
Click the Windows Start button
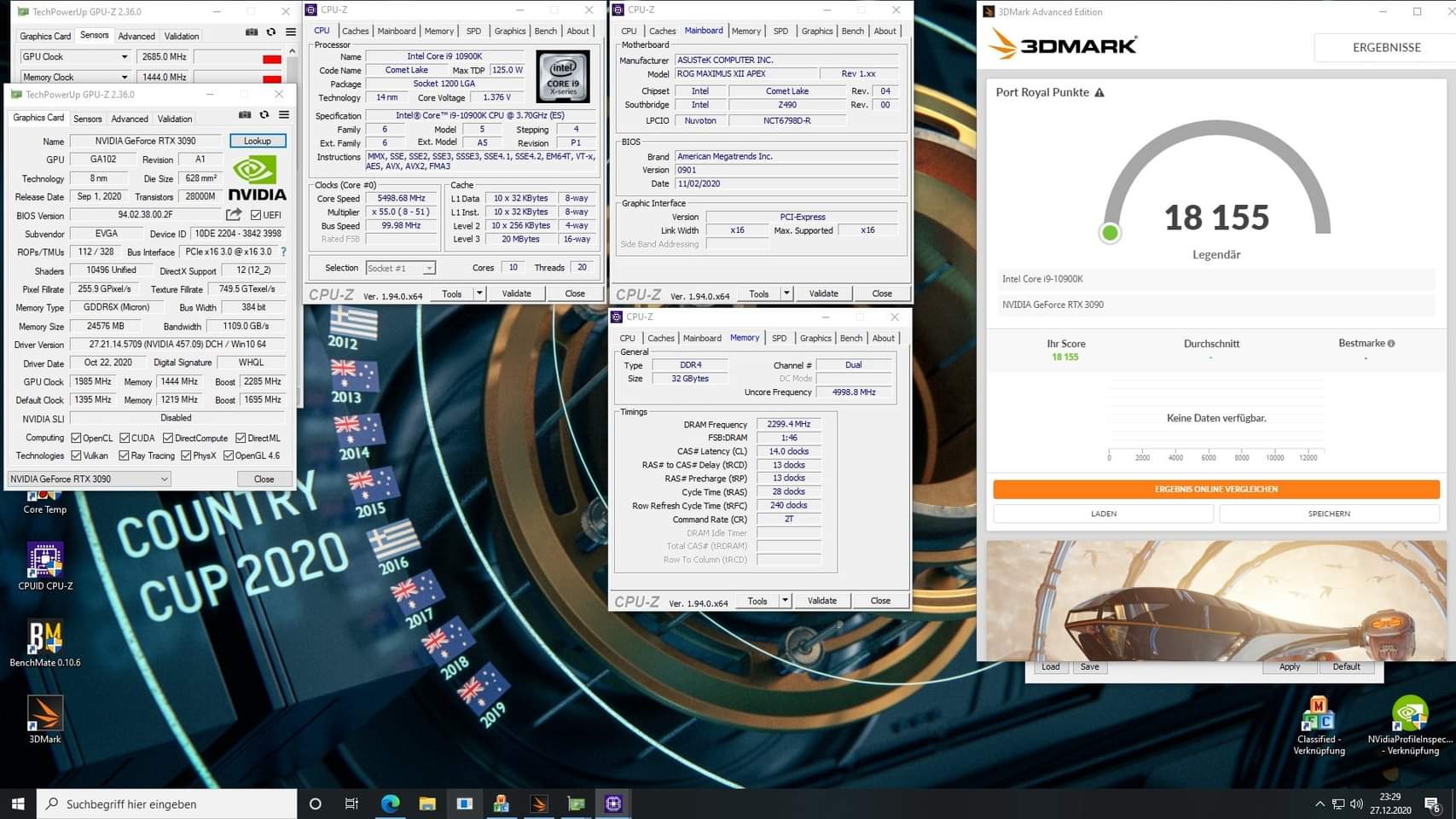coord(18,804)
